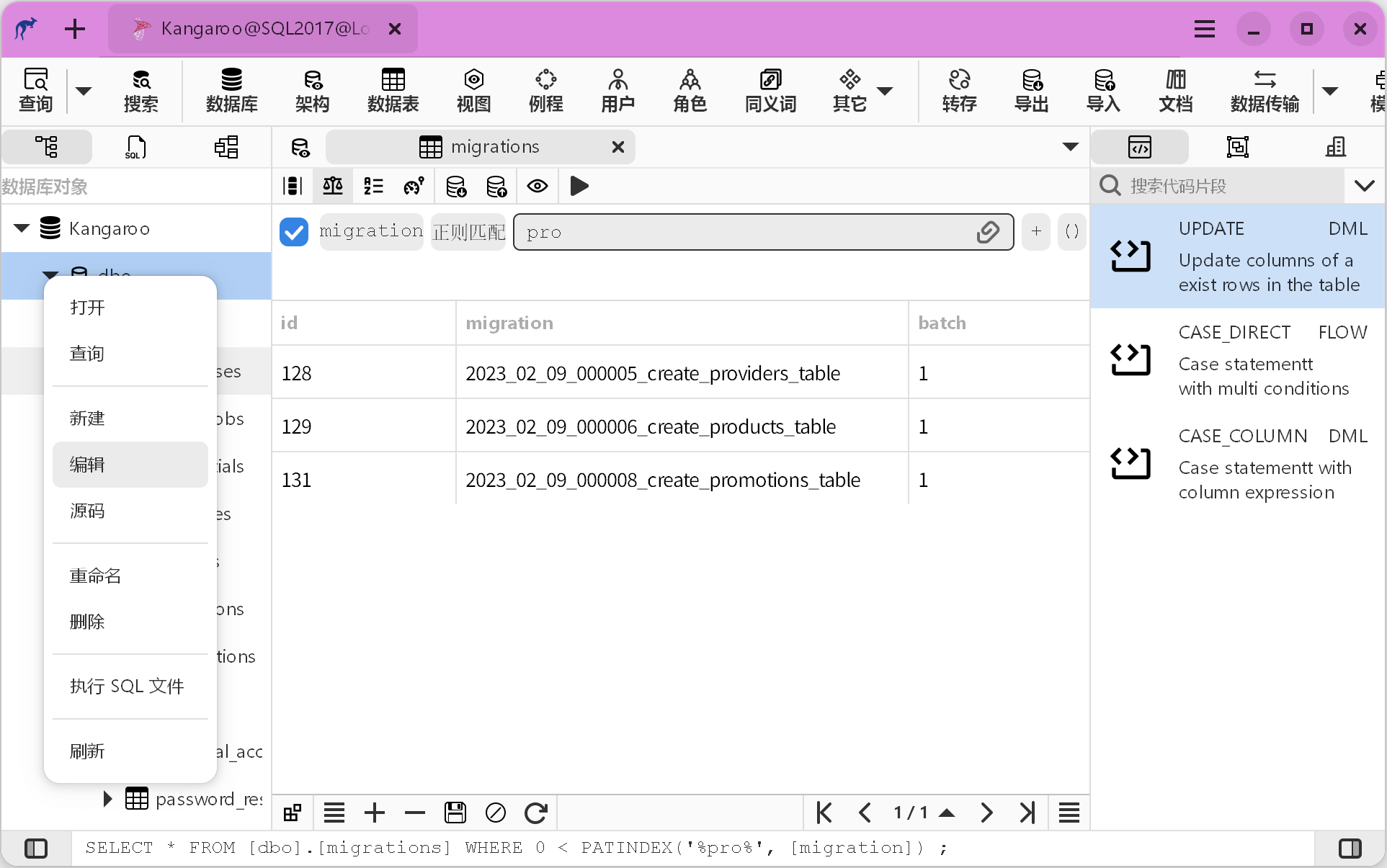Open the dropdown beside snippet search box
1387x868 pixels.
click(1364, 186)
